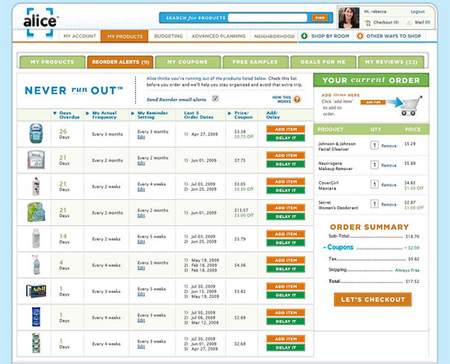Open product image for the $7.75 item
This screenshot has height=364, width=450.
tap(36, 160)
